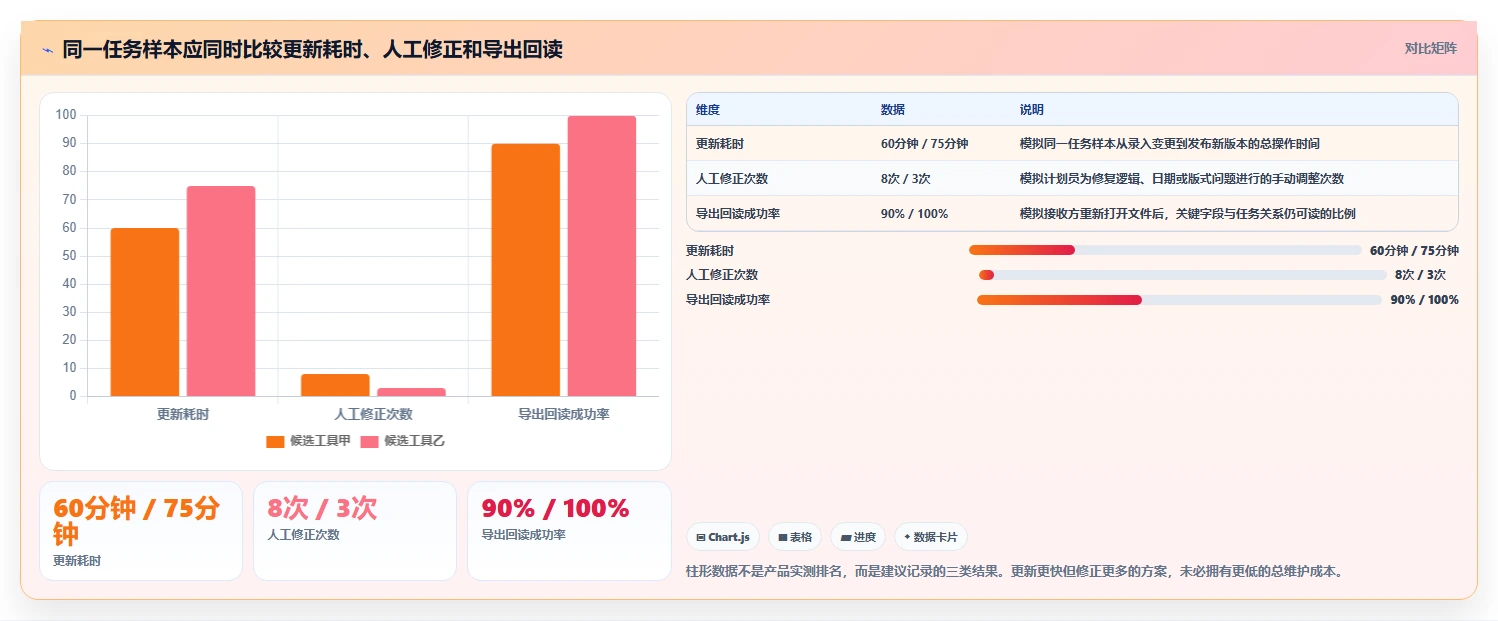Click the description starting 模拟计划员为修复逻辑
Screen dimensions: 1498x621
pyautogui.click(x=1182, y=179)
